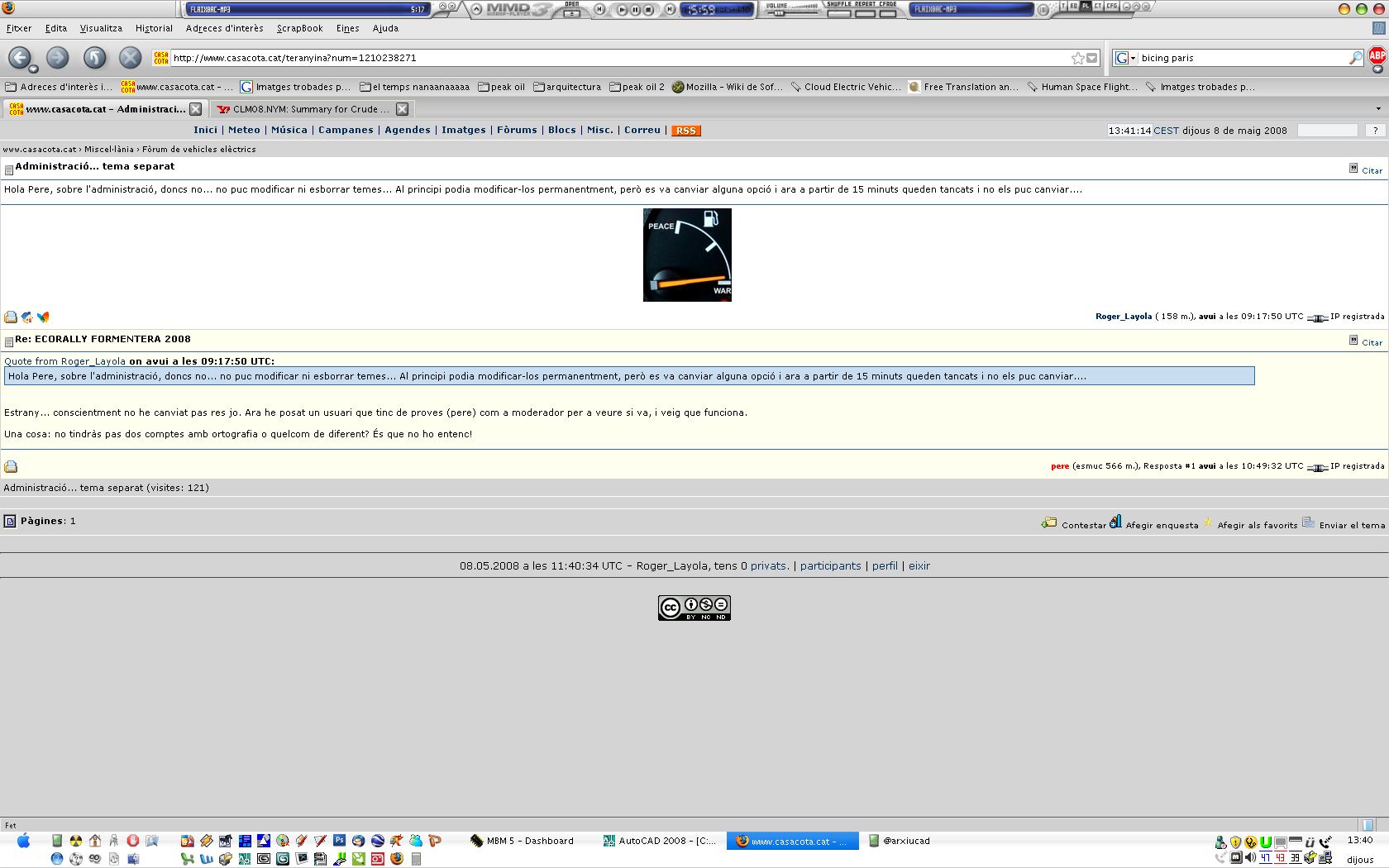Toggle Crossfade in the Winamp player
The width and height of the screenshot is (1389, 868).
[x=888, y=13]
